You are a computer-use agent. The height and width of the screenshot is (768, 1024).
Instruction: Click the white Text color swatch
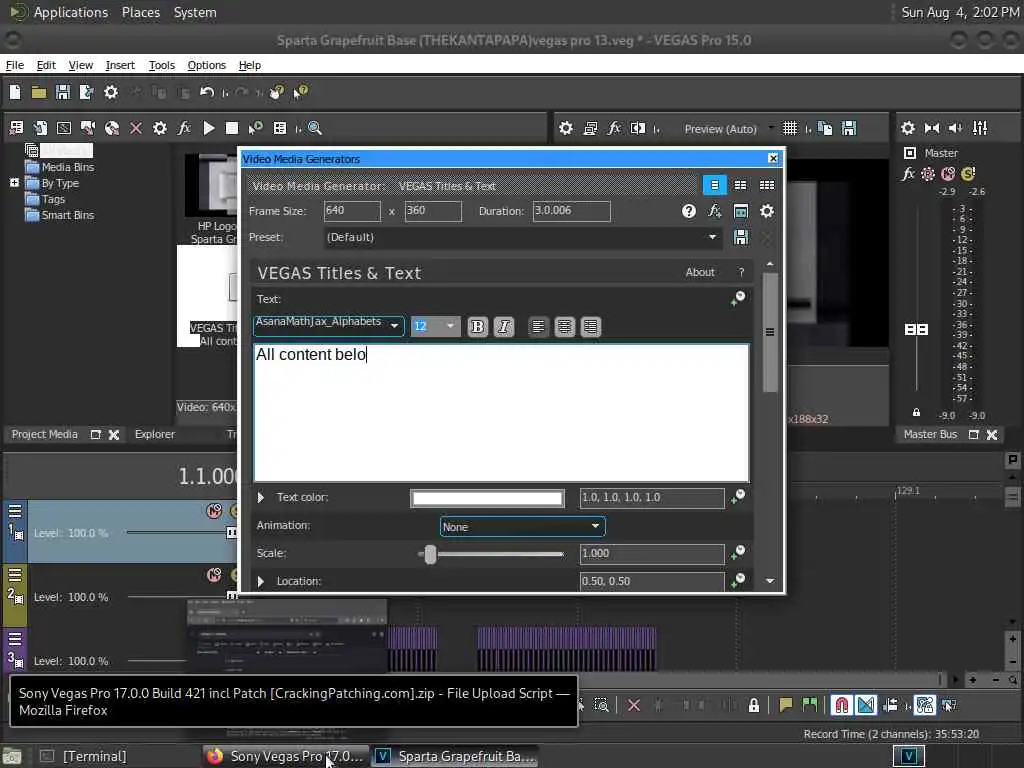pos(487,498)
